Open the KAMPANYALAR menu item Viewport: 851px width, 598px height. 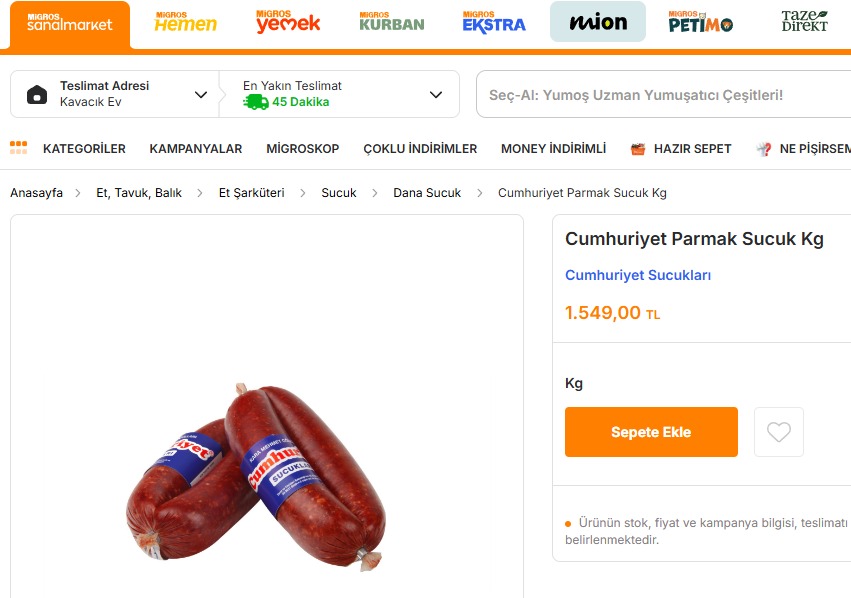(196, 149)
